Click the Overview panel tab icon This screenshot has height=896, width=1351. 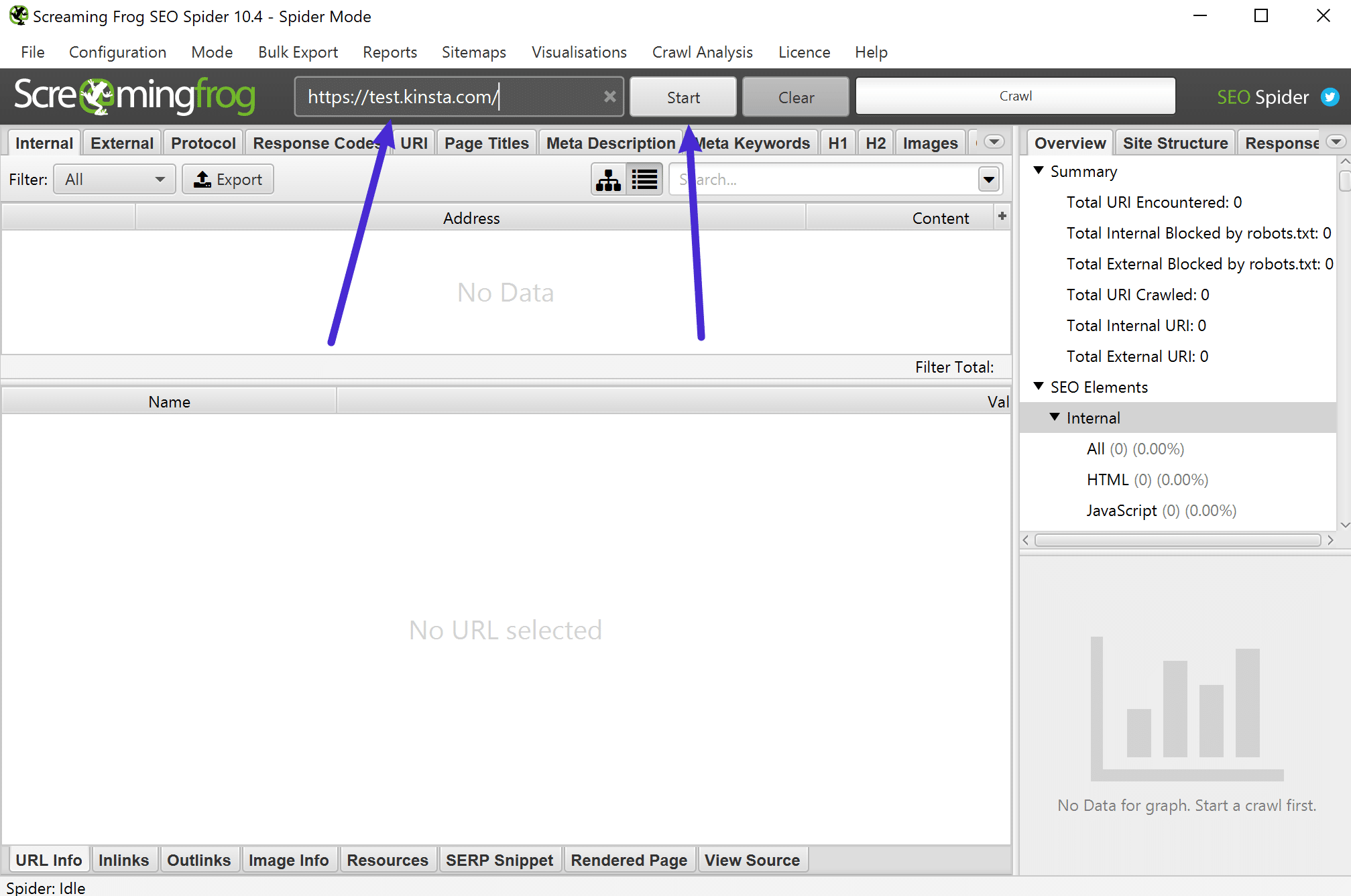1069,142
